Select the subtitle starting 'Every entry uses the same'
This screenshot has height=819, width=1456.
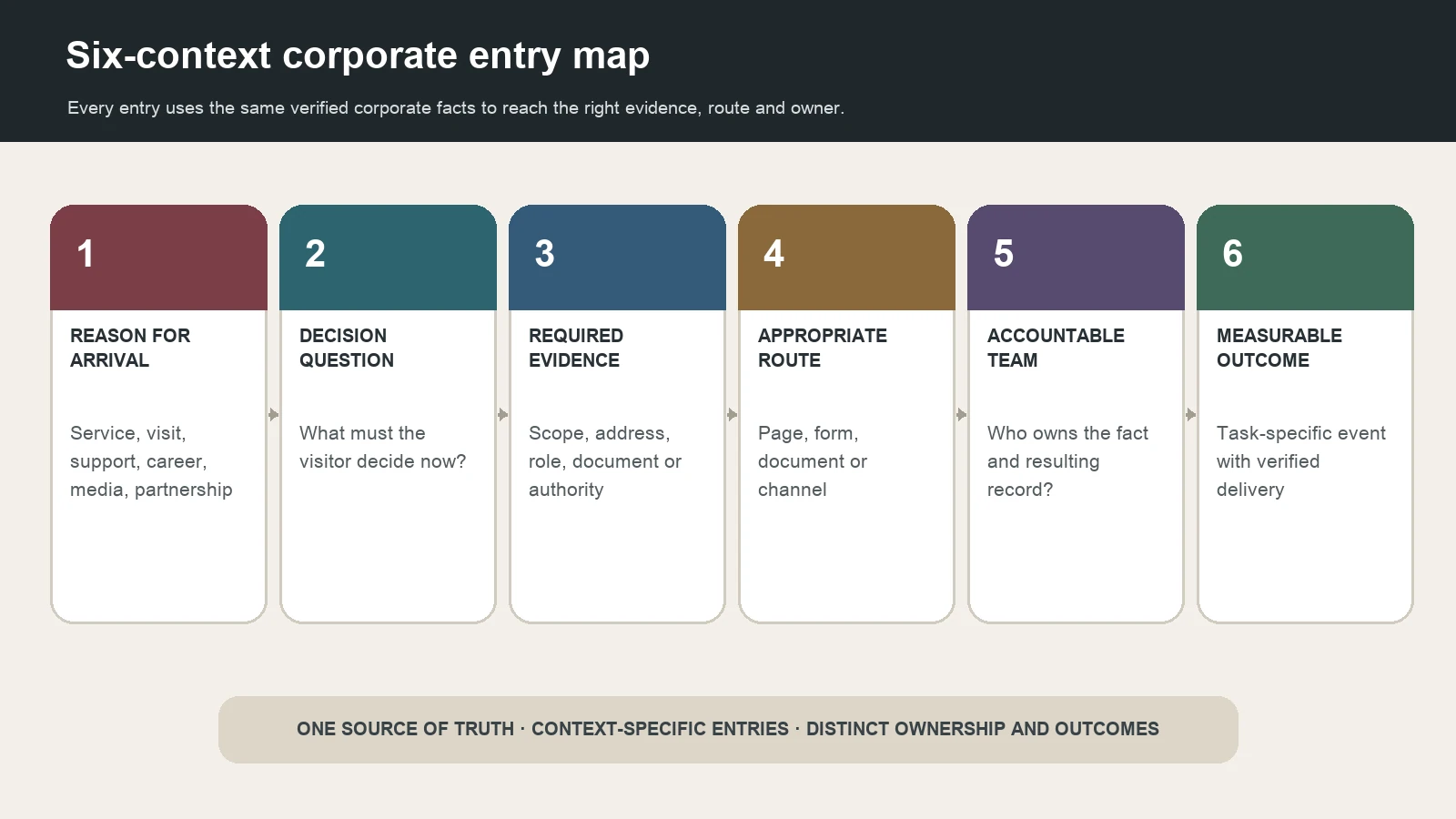click(456, 108)
